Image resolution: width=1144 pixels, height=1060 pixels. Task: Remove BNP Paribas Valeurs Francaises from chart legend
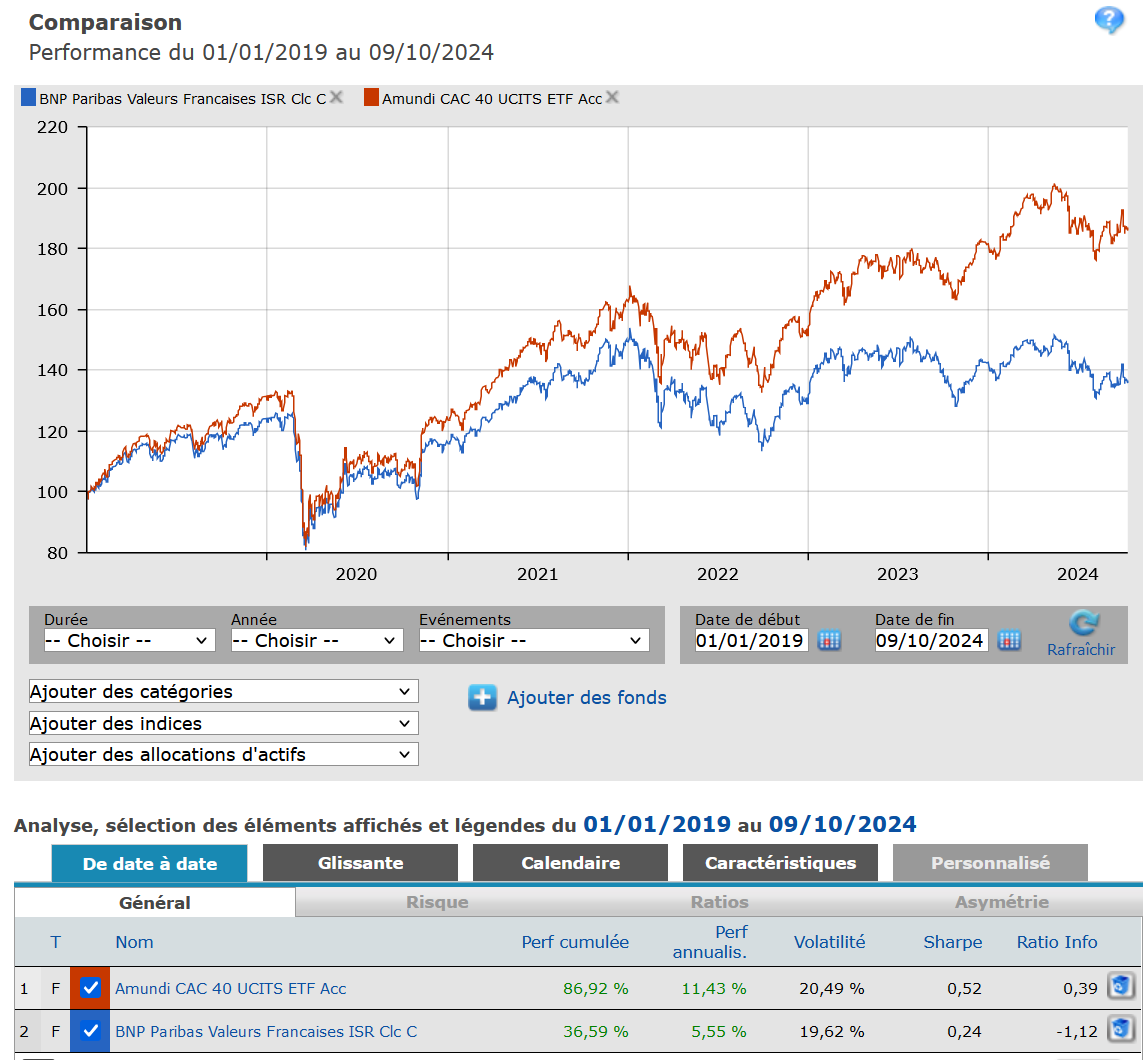tap(336, 97)
